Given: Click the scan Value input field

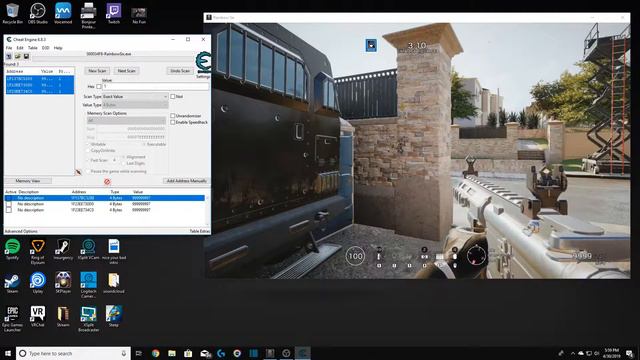Looking at the screenshot, I should (155, 87).
